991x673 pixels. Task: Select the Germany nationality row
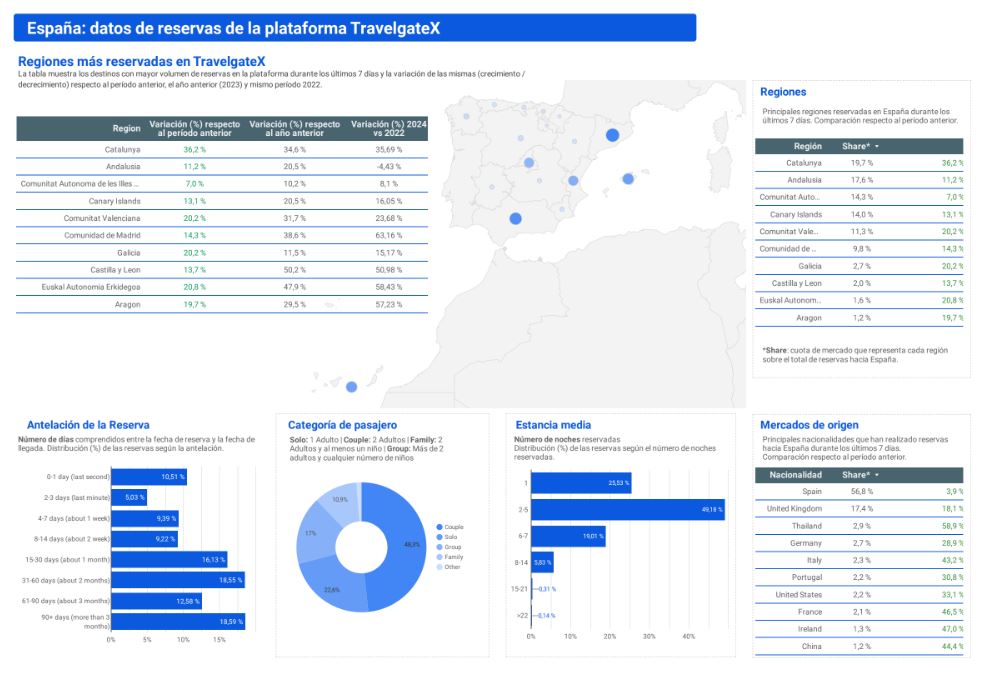tap(859, 543)
